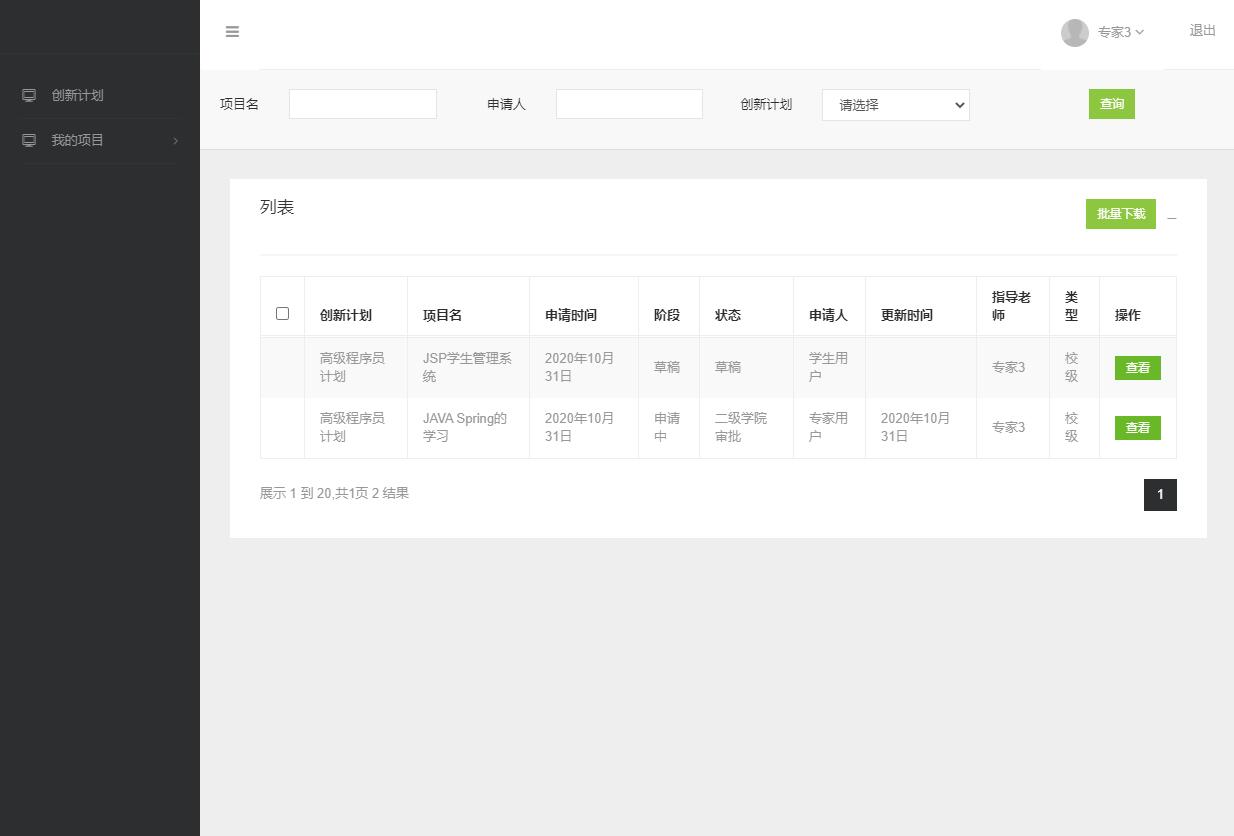
Task: Click the minimize dash near 批量下载
Action: (1171, 218)
